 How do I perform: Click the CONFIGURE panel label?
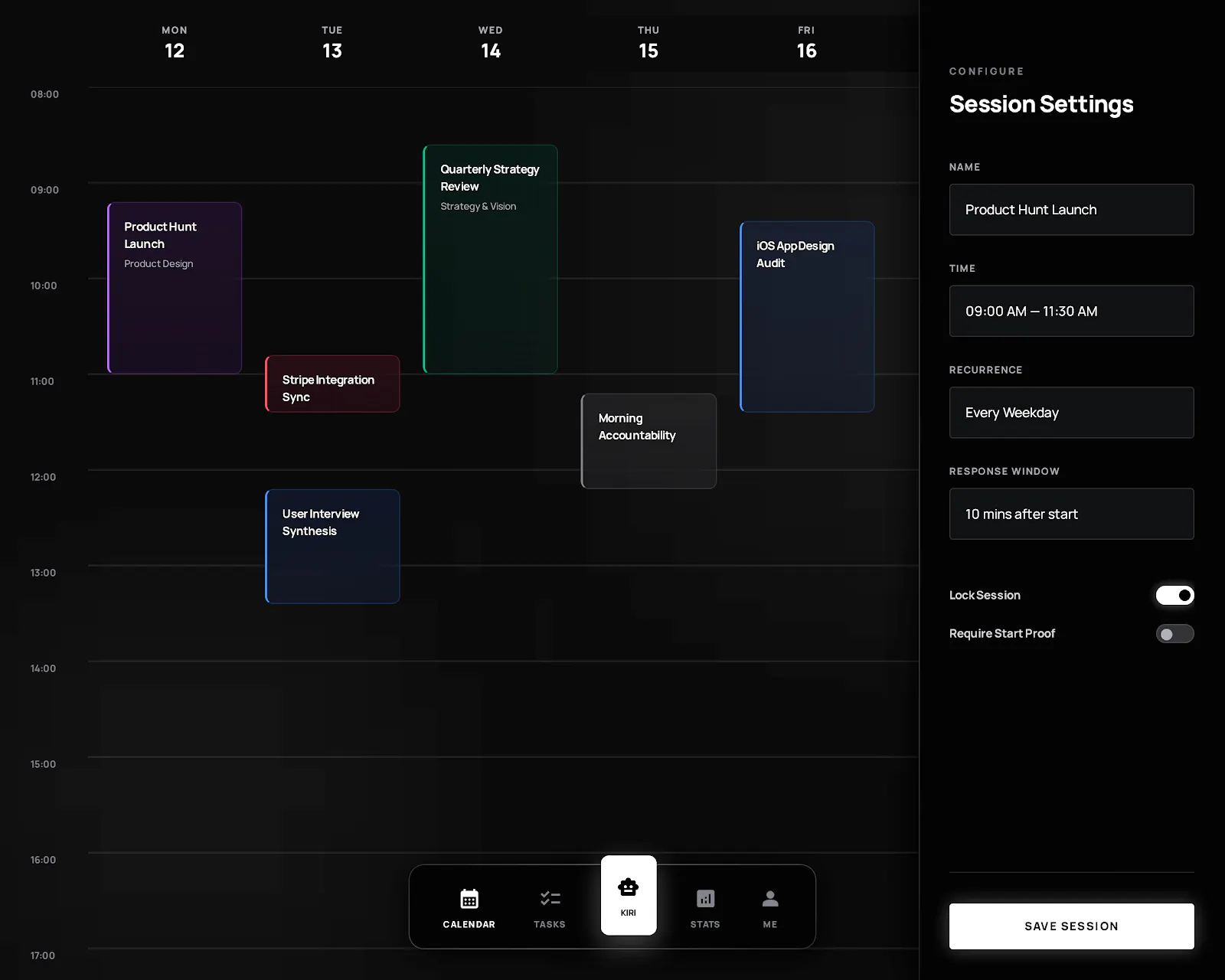[x=986, y=71]
